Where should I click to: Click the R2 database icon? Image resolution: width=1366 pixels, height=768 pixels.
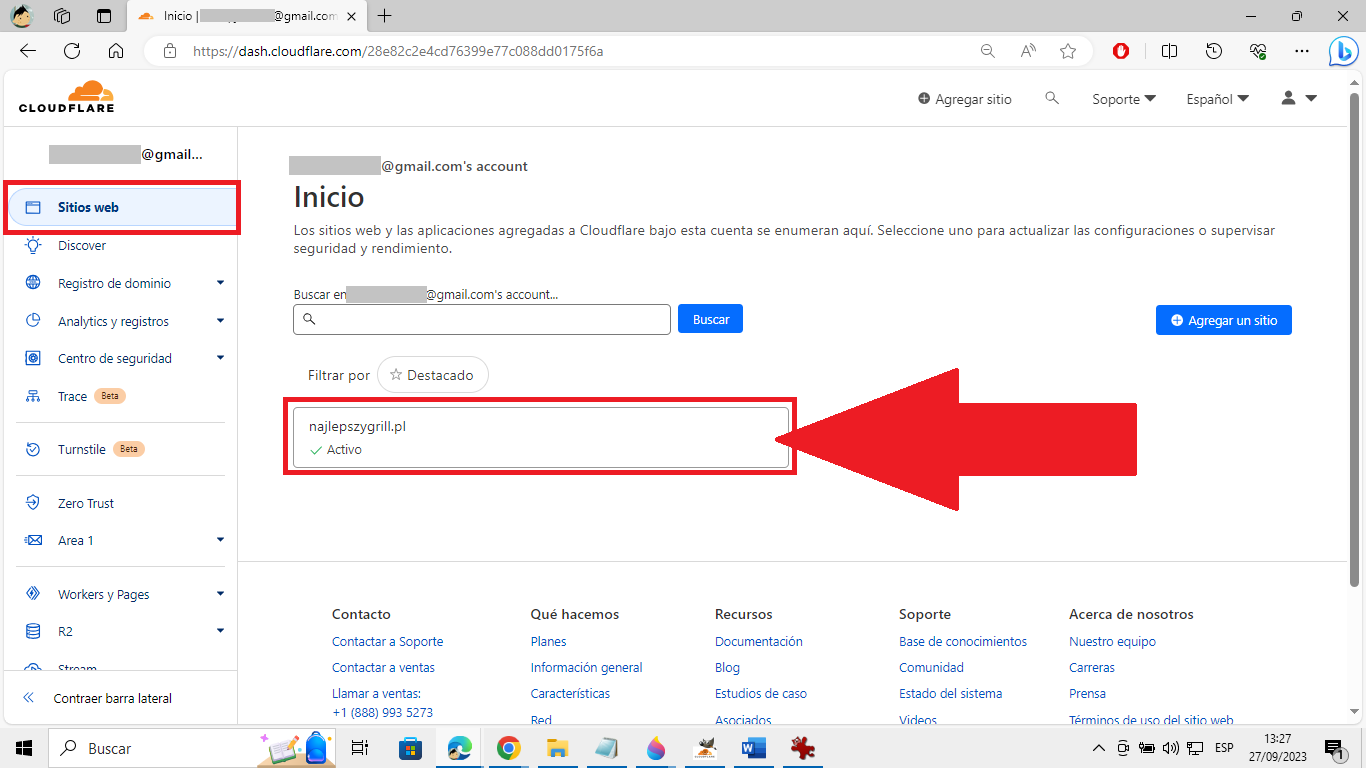pyautogui.click(x=33, y=631)
